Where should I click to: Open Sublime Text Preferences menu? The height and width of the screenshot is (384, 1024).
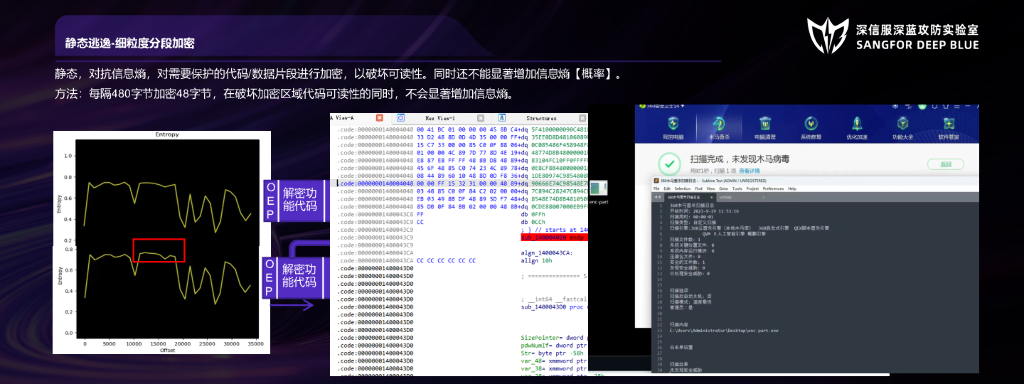click(773, 189)
